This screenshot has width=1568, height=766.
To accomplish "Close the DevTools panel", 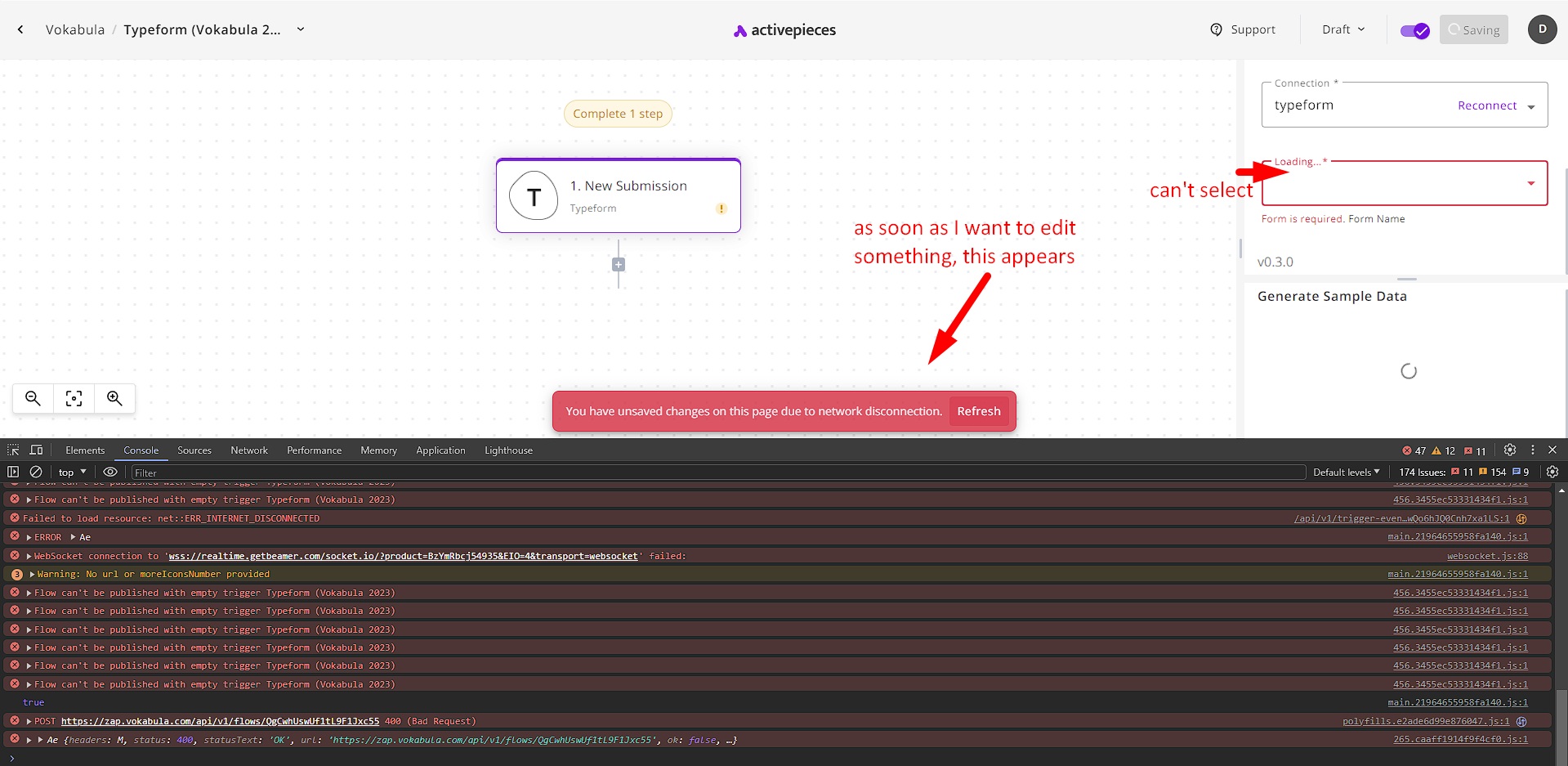I will [1552, 450].
